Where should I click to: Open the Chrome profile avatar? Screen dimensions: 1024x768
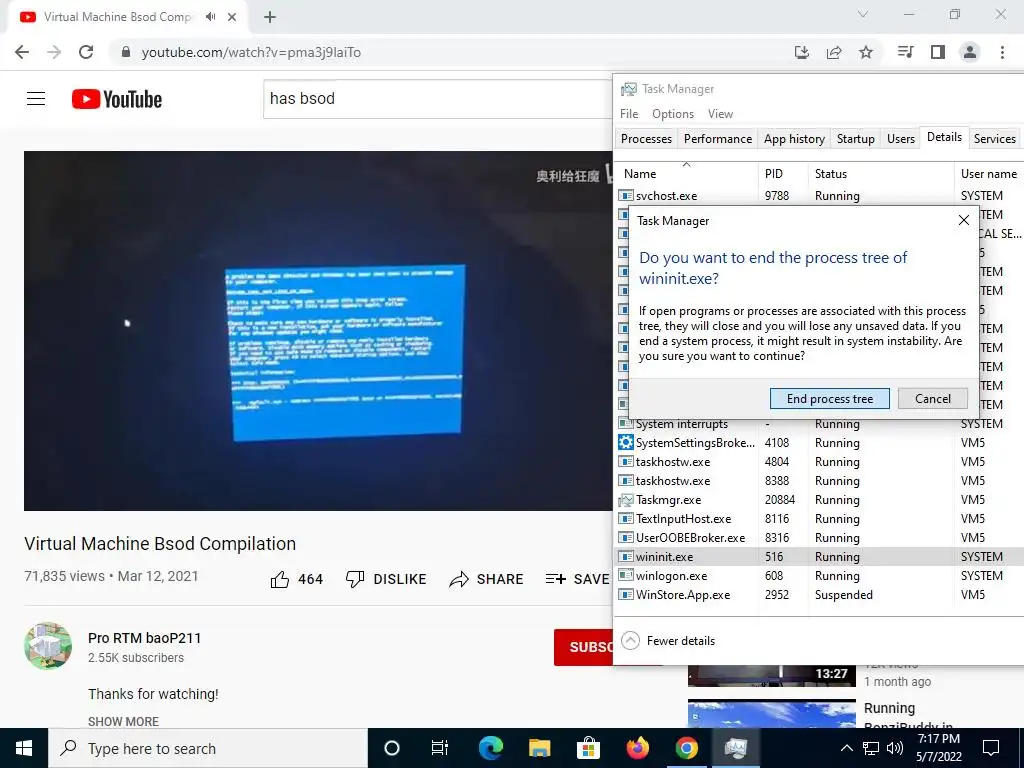point(970,52)
